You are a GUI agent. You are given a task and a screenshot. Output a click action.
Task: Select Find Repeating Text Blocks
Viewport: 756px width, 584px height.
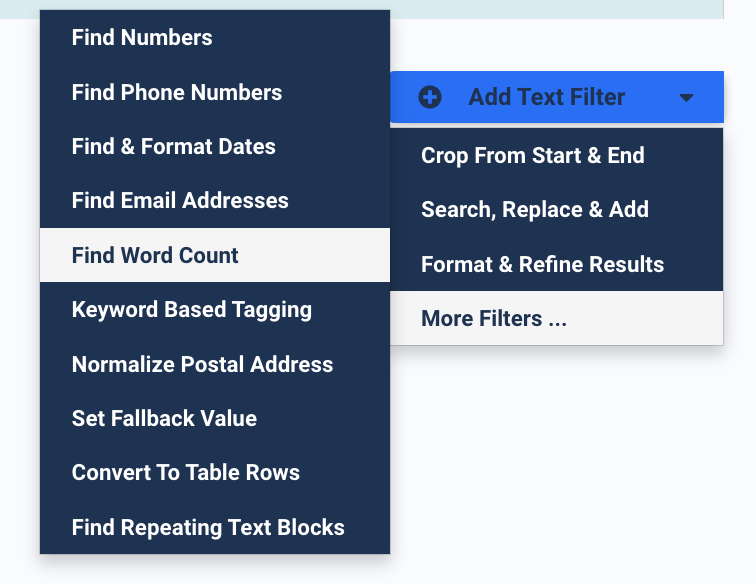[215, 527]
